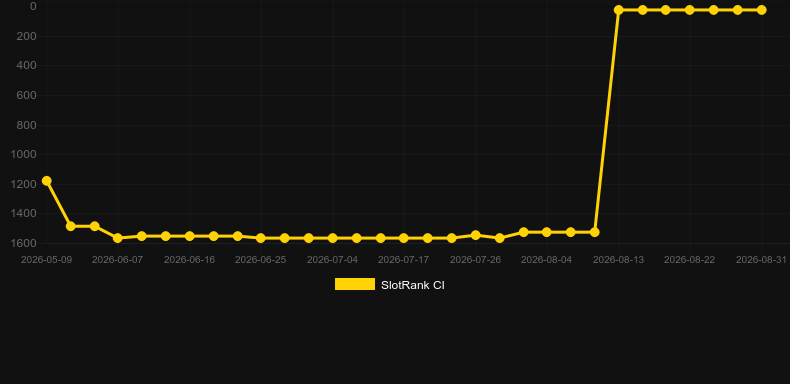Click the 2026-07-26 x-axis date label
790x384 pixels.
[x=475, y=260]
